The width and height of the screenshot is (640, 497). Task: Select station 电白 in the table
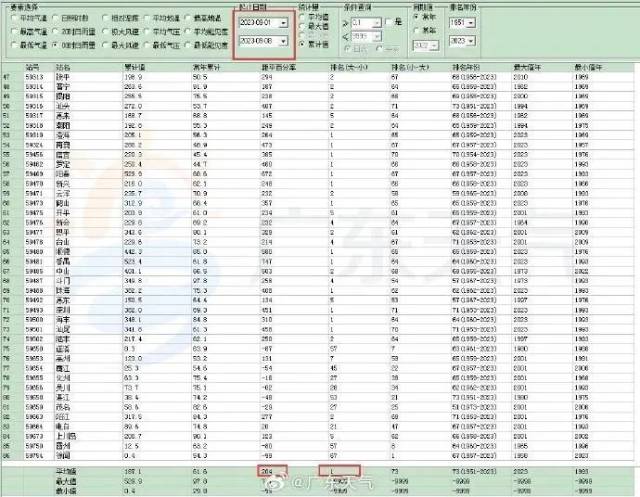click(63, 427)
